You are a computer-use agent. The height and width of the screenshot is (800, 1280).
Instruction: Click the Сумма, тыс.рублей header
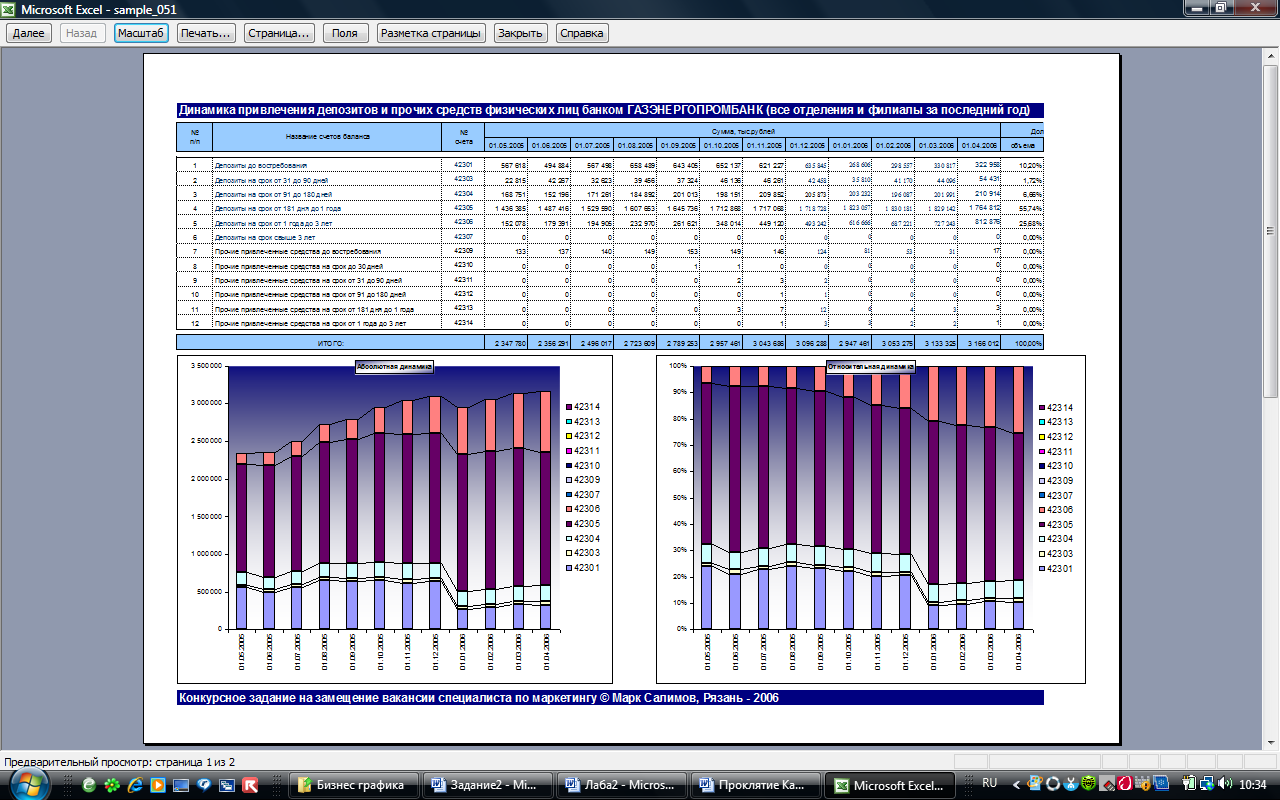(x=742, y=131)
